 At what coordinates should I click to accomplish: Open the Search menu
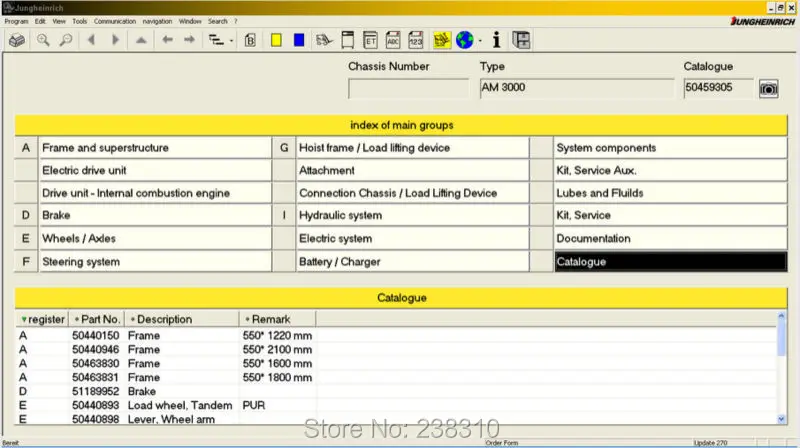[217, 21]
